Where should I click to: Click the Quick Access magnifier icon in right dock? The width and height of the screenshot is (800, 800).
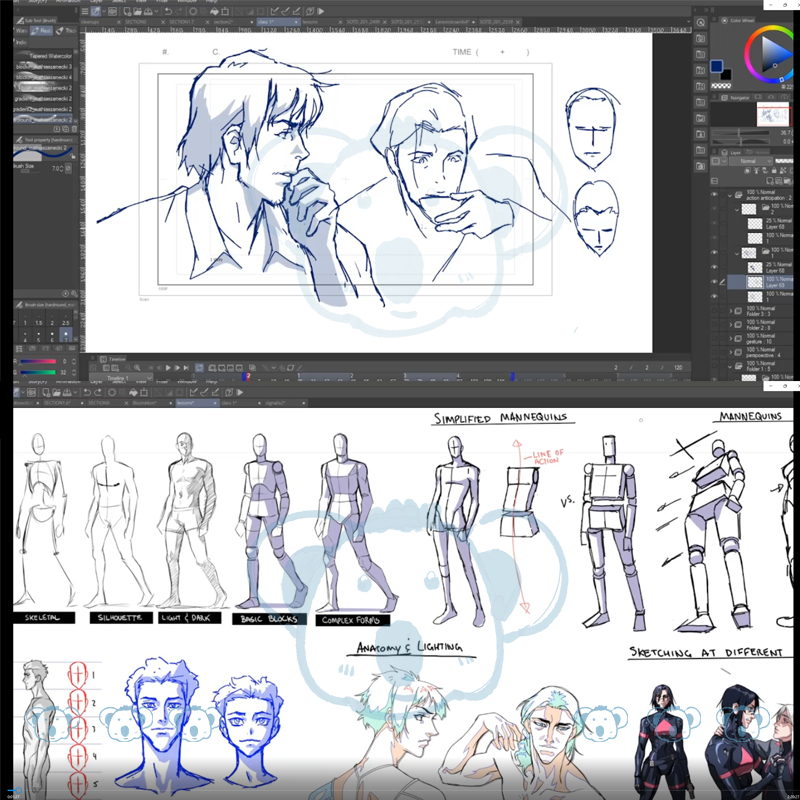(x=701, y=22)
